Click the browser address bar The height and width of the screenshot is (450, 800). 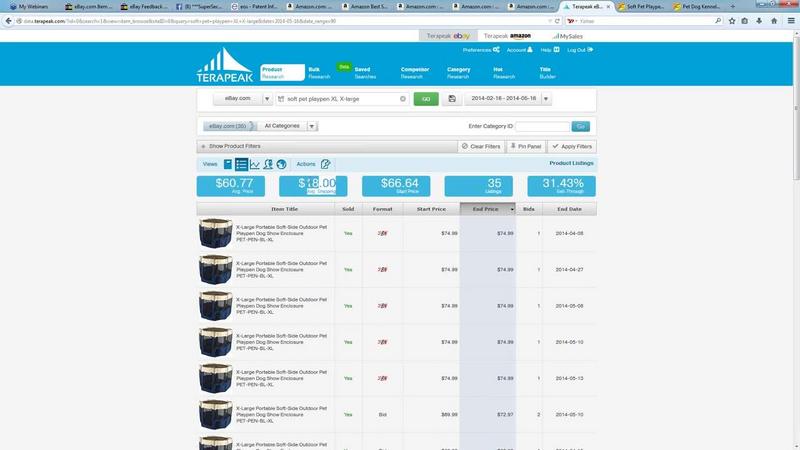coord(283,21)
